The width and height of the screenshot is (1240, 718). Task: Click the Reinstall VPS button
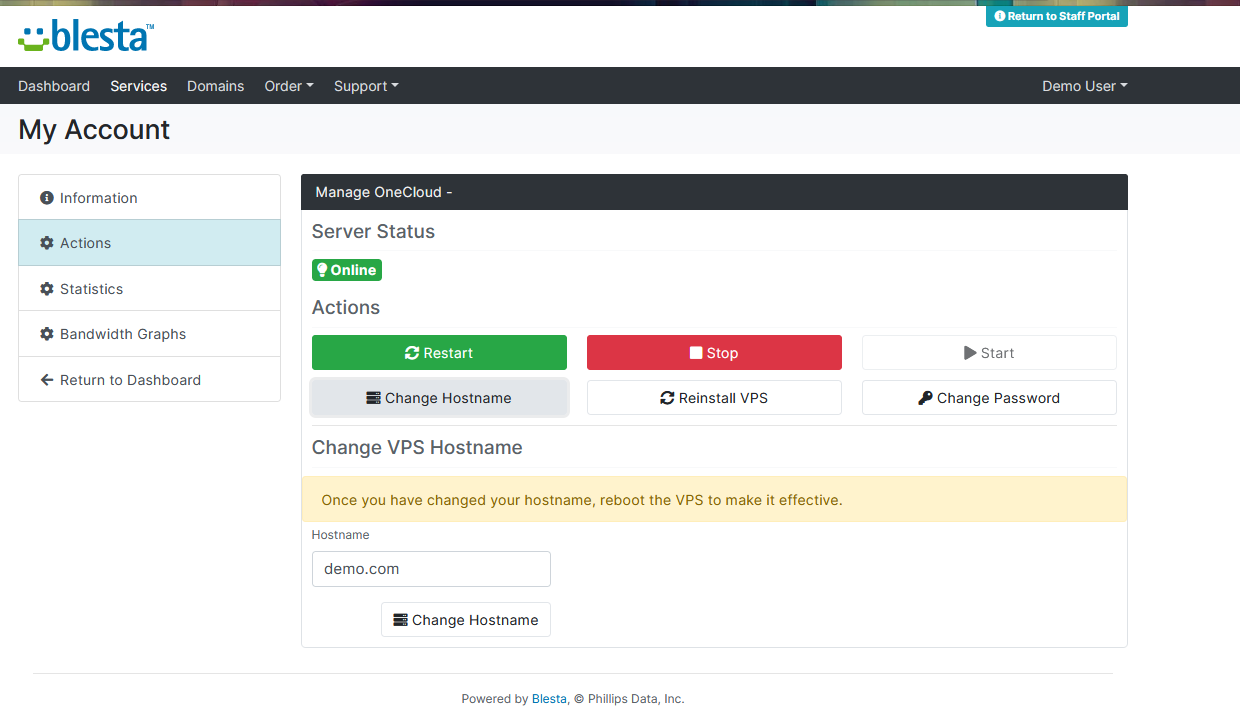(x=714, y=398)
